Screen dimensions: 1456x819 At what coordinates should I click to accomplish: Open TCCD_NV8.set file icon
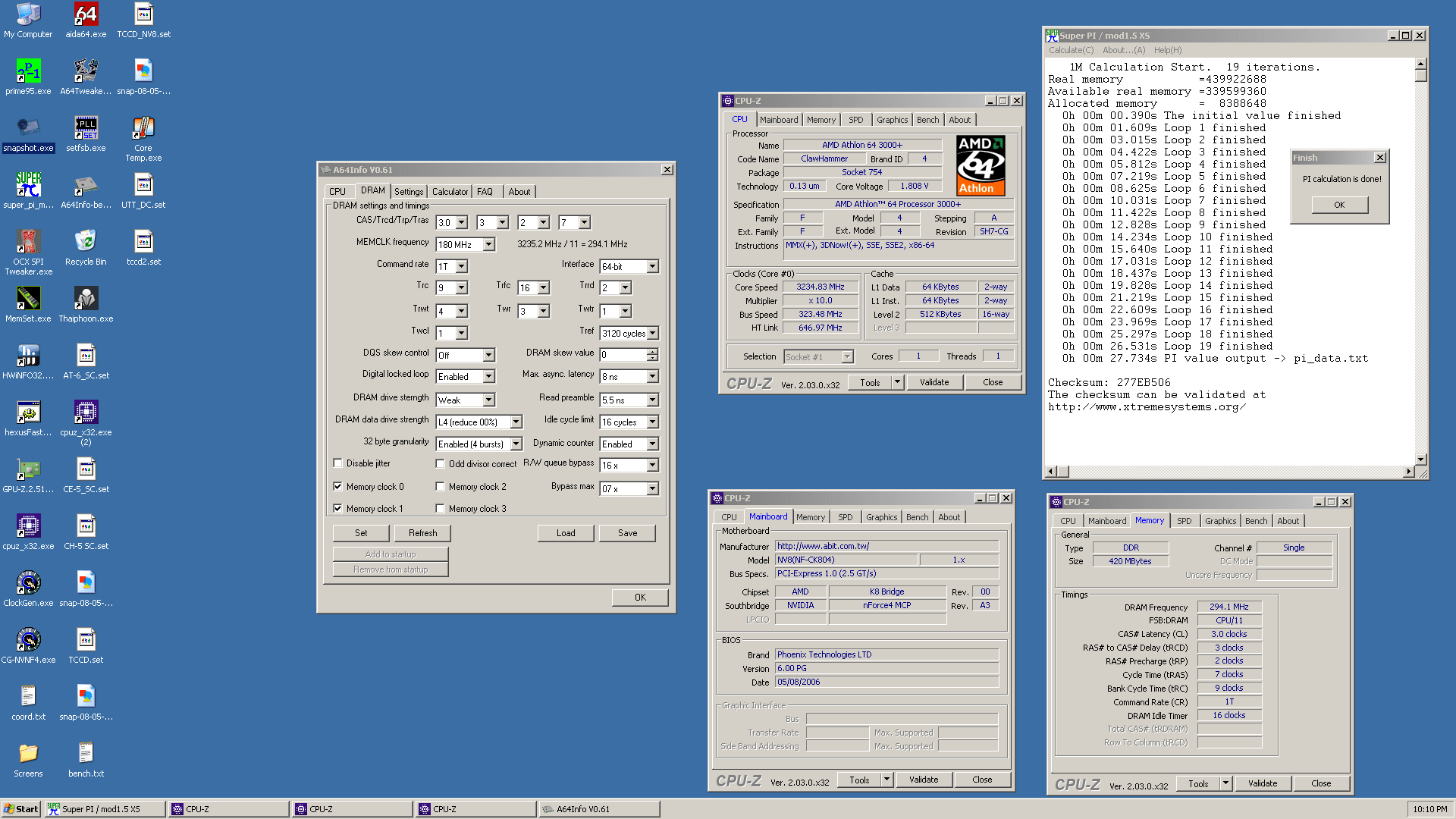(x=143, y=20)
